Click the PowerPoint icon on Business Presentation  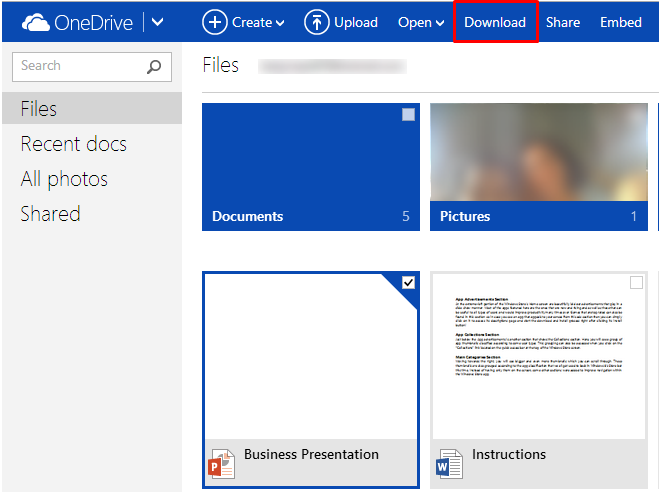pos(221,464)
